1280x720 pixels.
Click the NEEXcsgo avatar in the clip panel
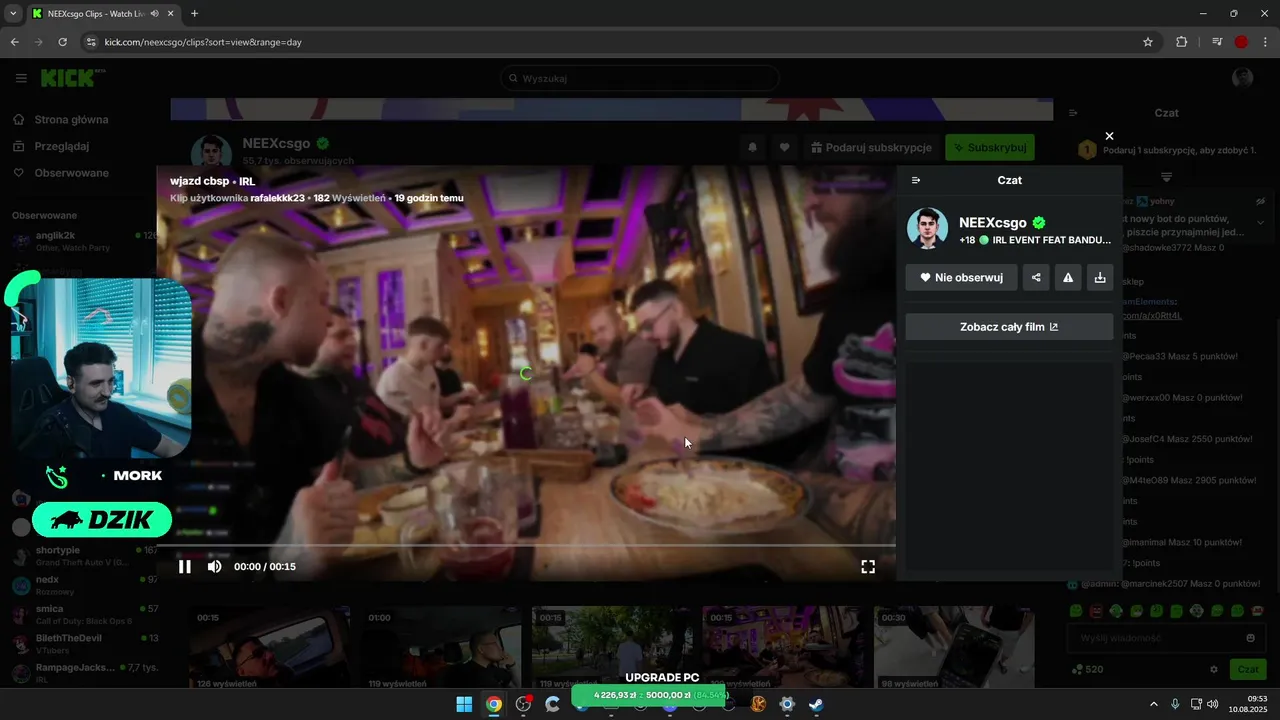coord(927,229)
